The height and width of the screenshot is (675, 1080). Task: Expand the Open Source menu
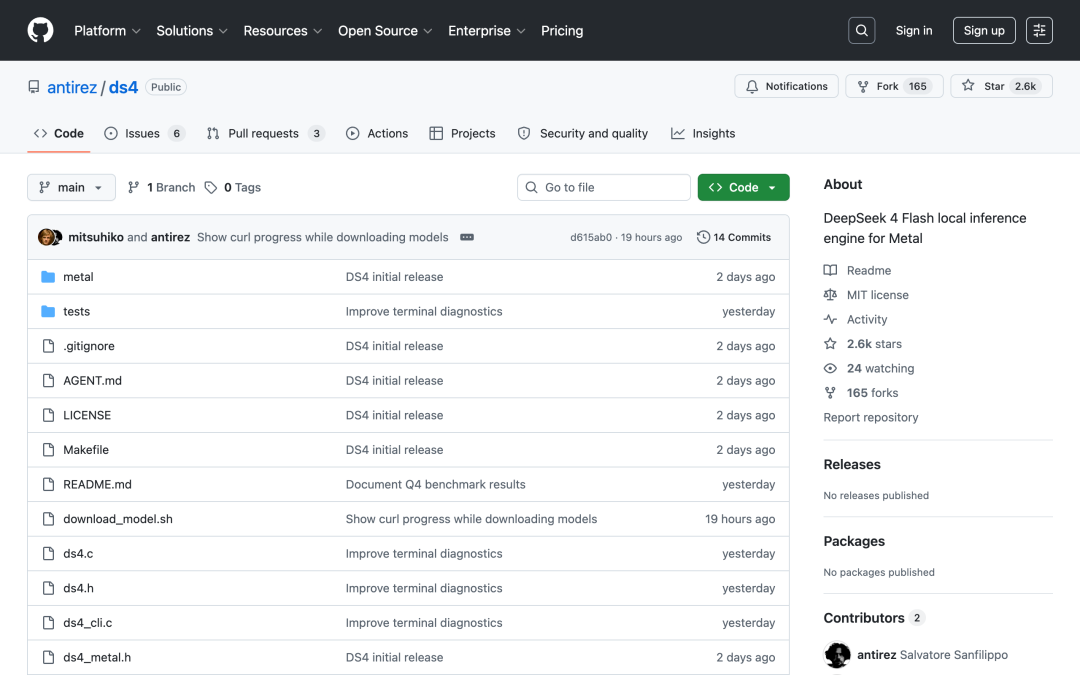click(385, 31)
